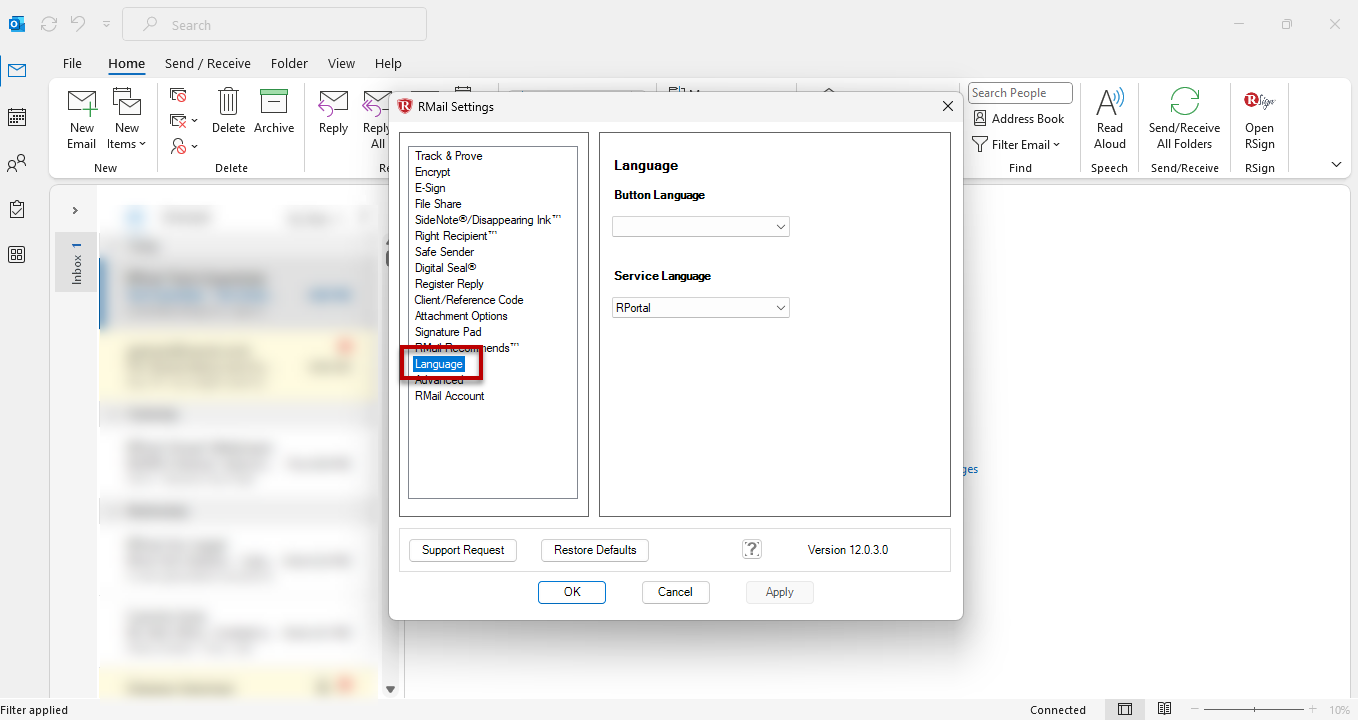
Task: Open the Service Language RPortal dropdown
Action: pos(701,308)
